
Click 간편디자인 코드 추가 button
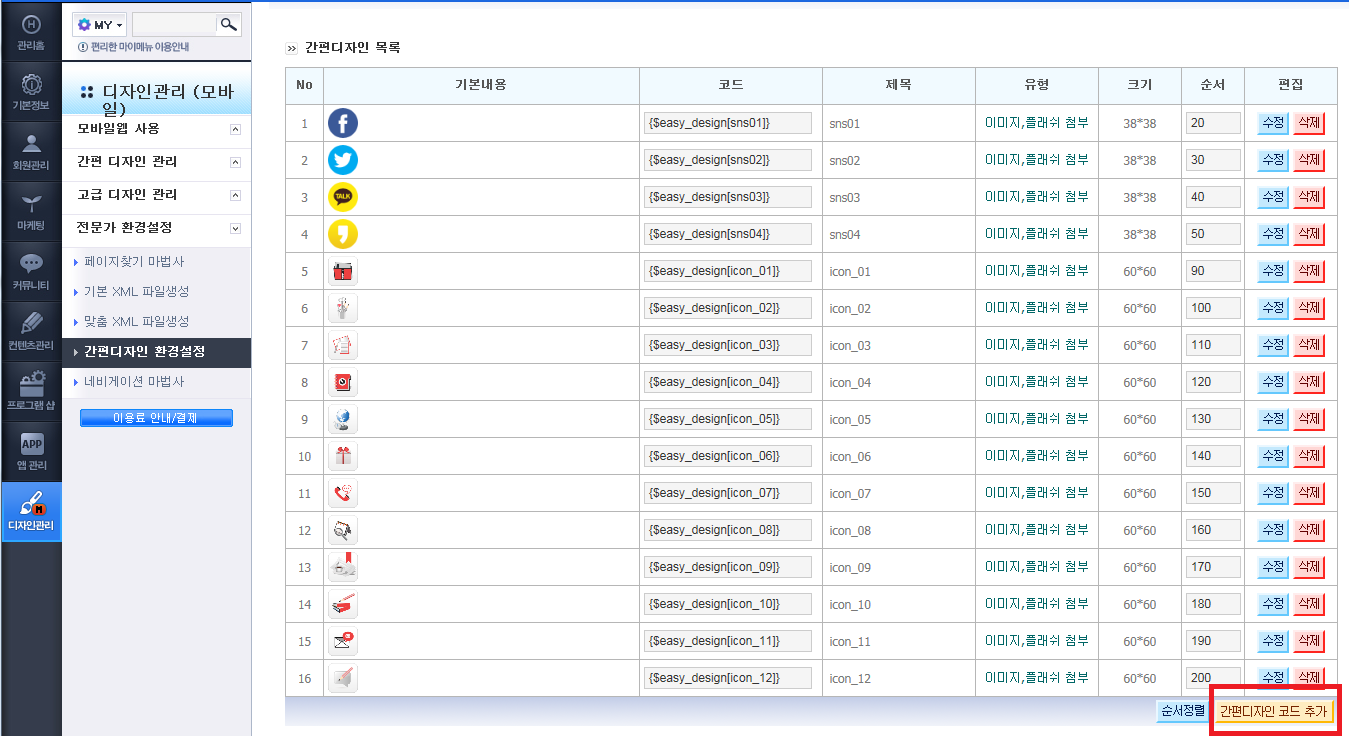coord(1273,711)
